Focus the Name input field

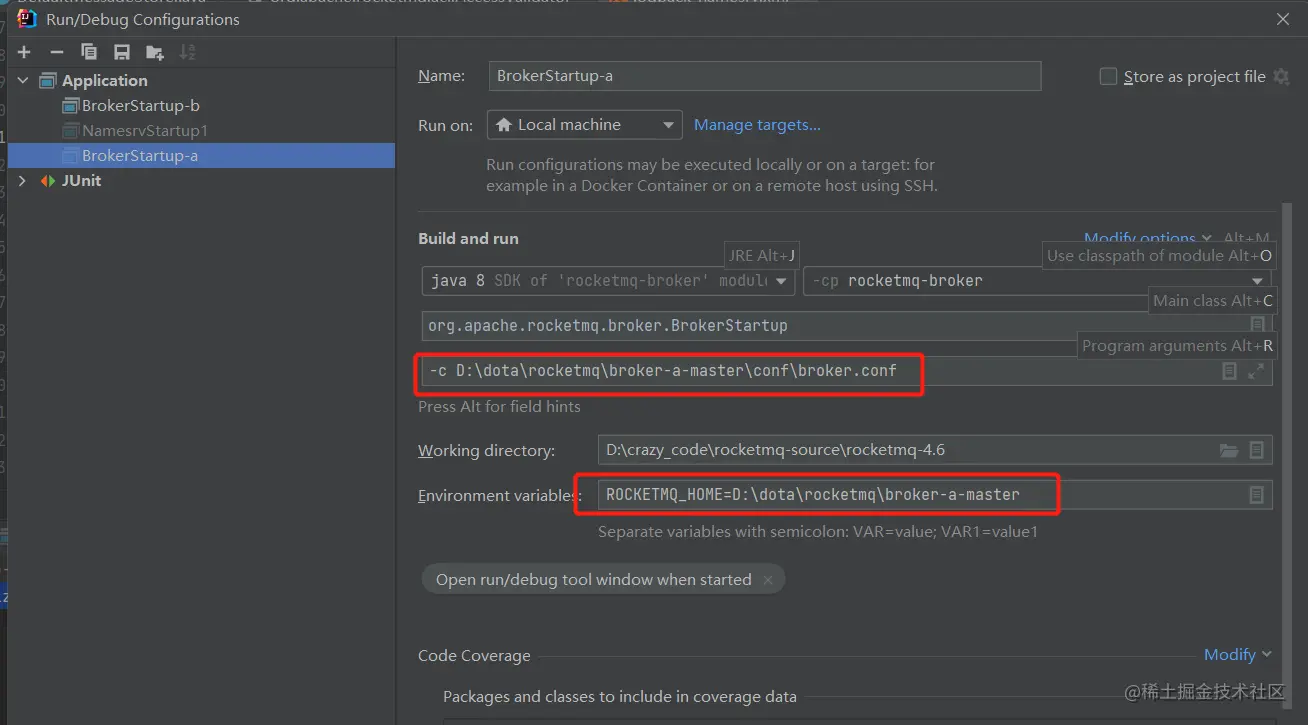point(765,76)
